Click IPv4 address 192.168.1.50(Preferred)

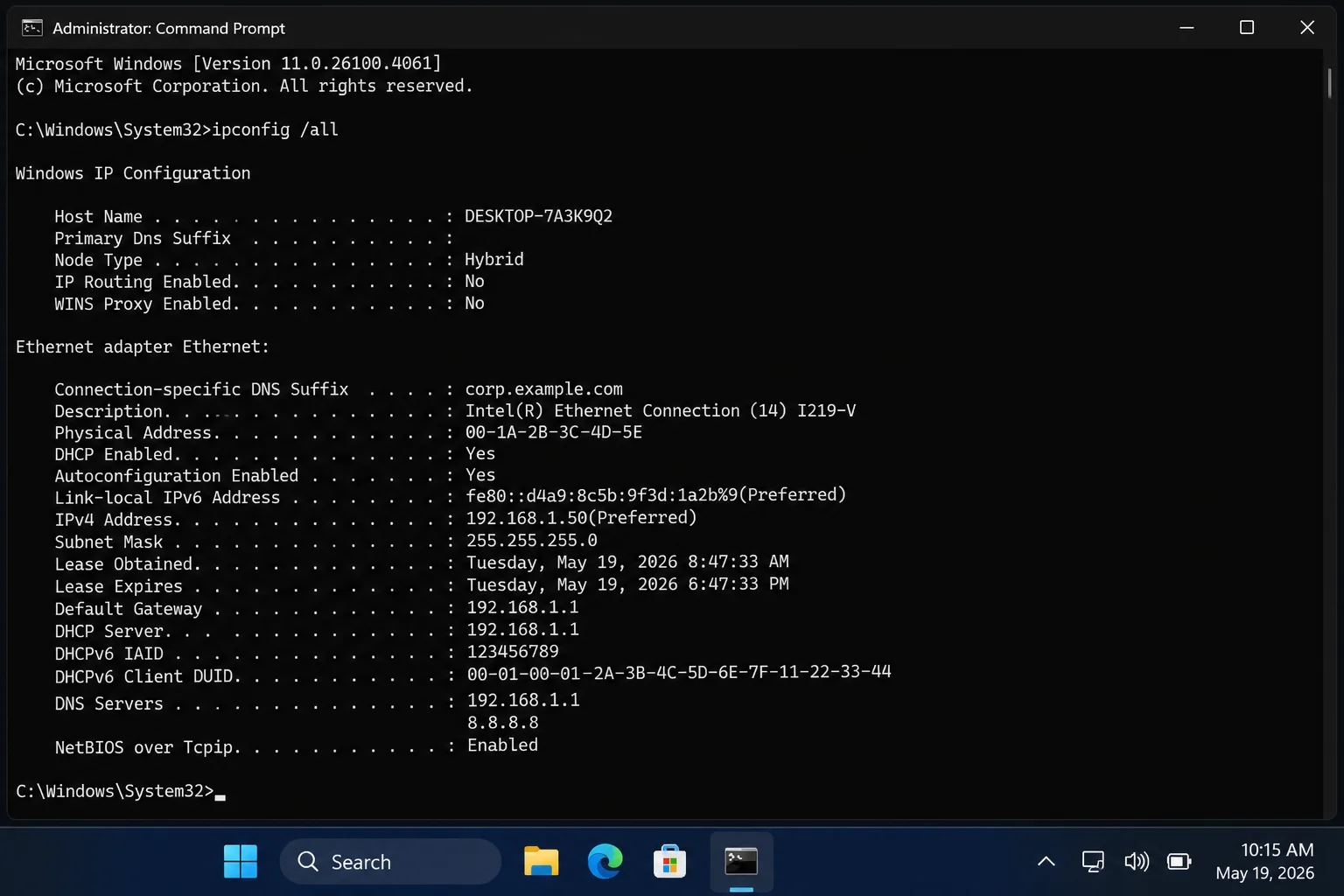[x=582, y=518]
